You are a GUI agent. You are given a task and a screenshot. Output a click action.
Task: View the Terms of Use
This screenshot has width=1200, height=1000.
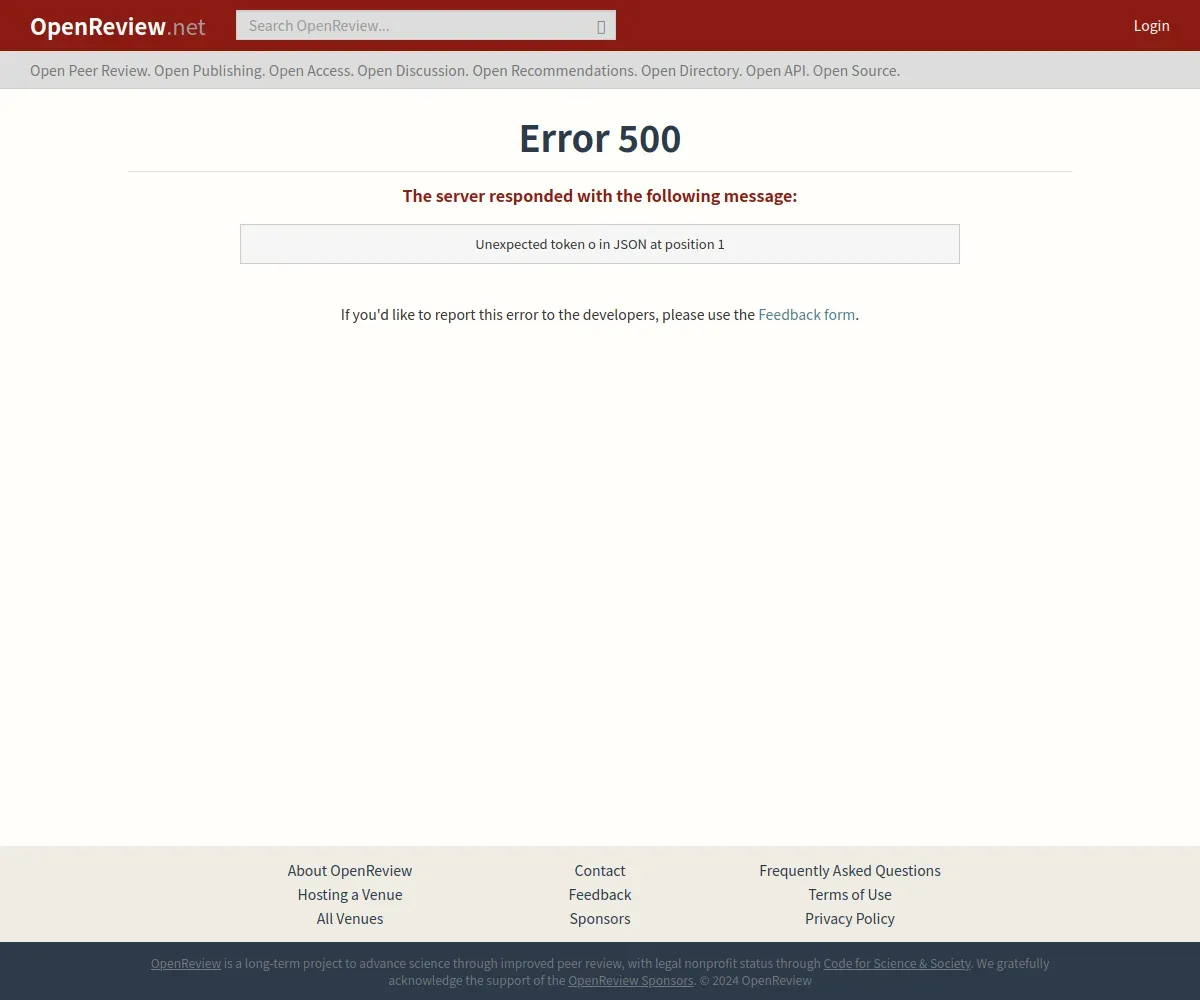850,894
